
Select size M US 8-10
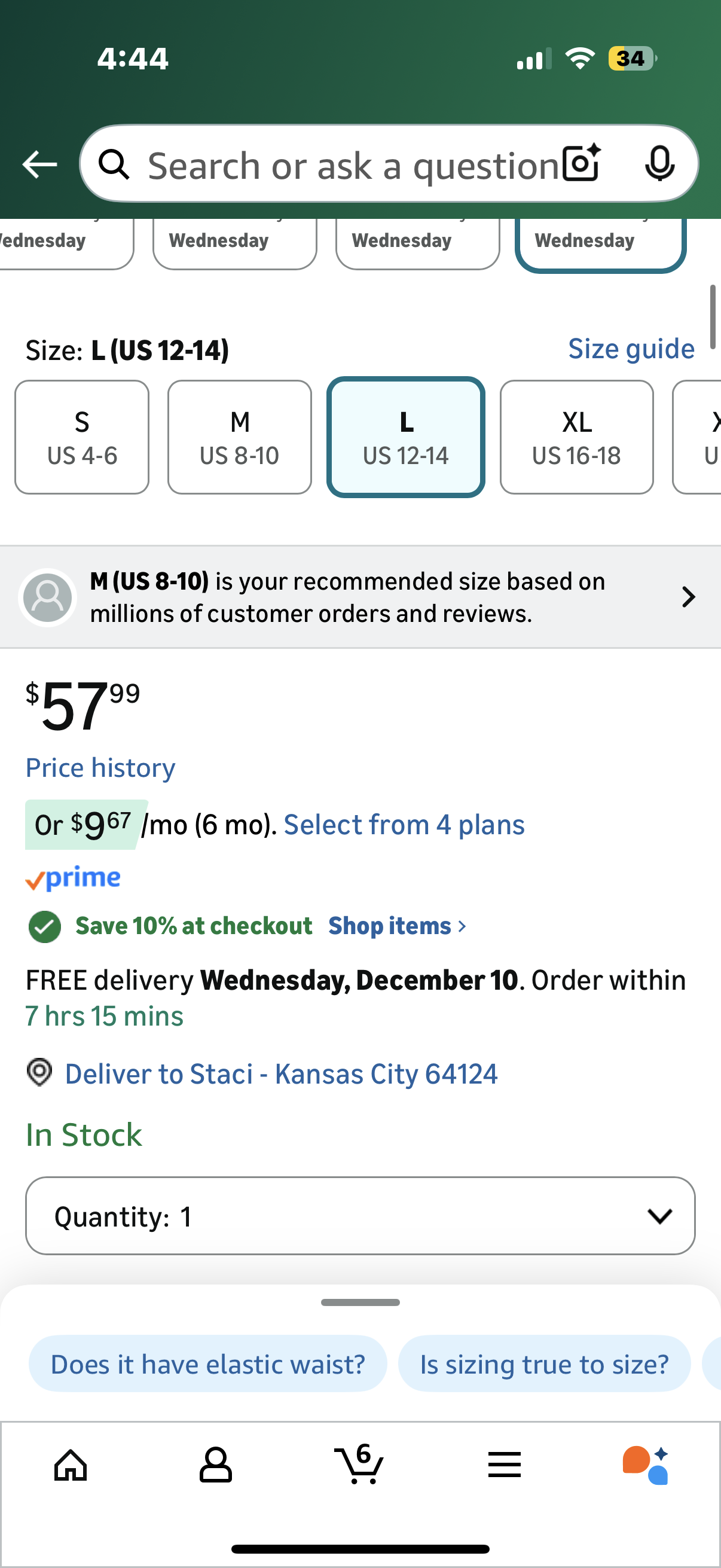tap(240, 438)
